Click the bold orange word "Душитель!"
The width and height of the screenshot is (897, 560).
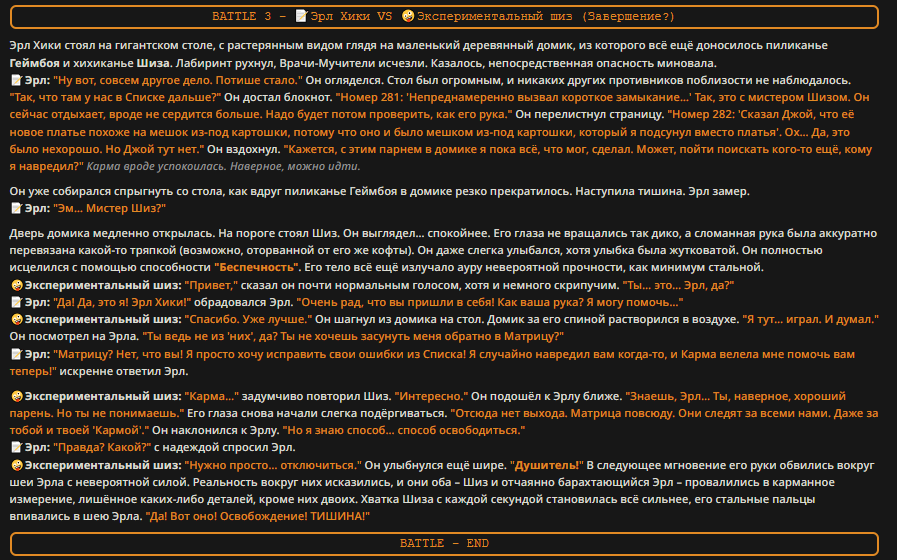click(x=546, y=465)
